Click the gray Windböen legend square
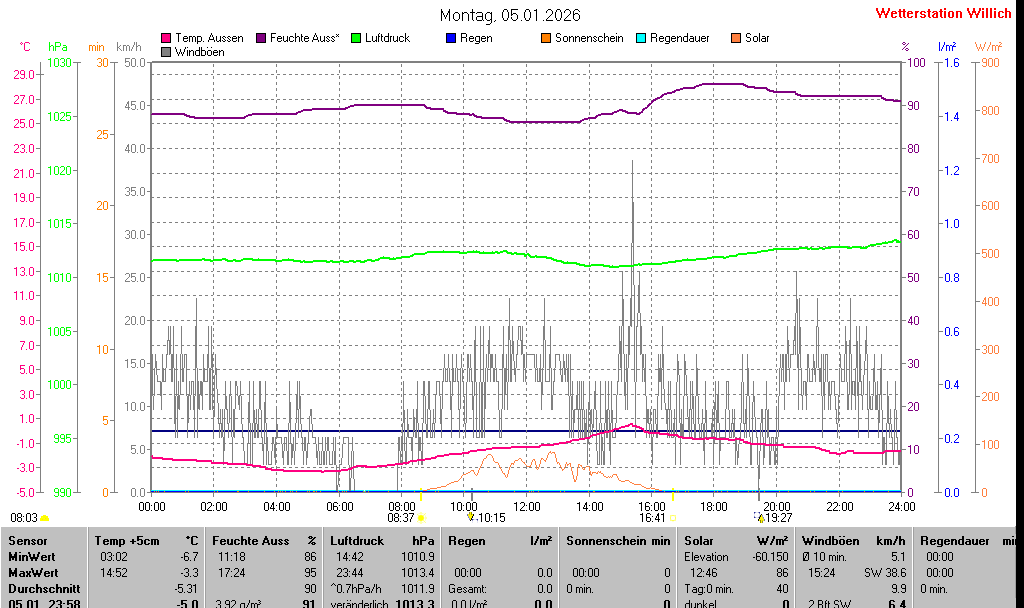The height and width of the screenshot is (608, 1024). [x=166, y=52]
